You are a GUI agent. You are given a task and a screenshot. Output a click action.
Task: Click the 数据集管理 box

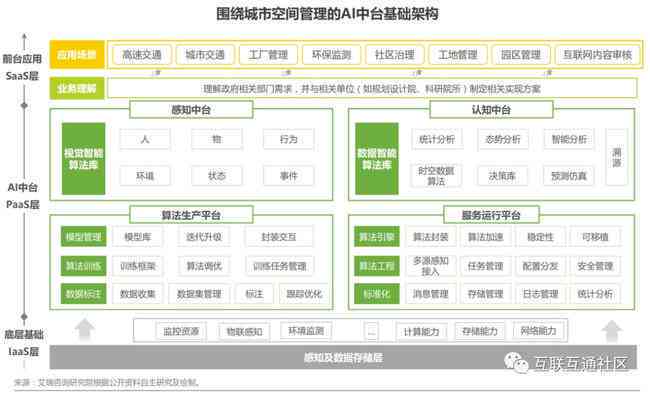click(199, 294)
